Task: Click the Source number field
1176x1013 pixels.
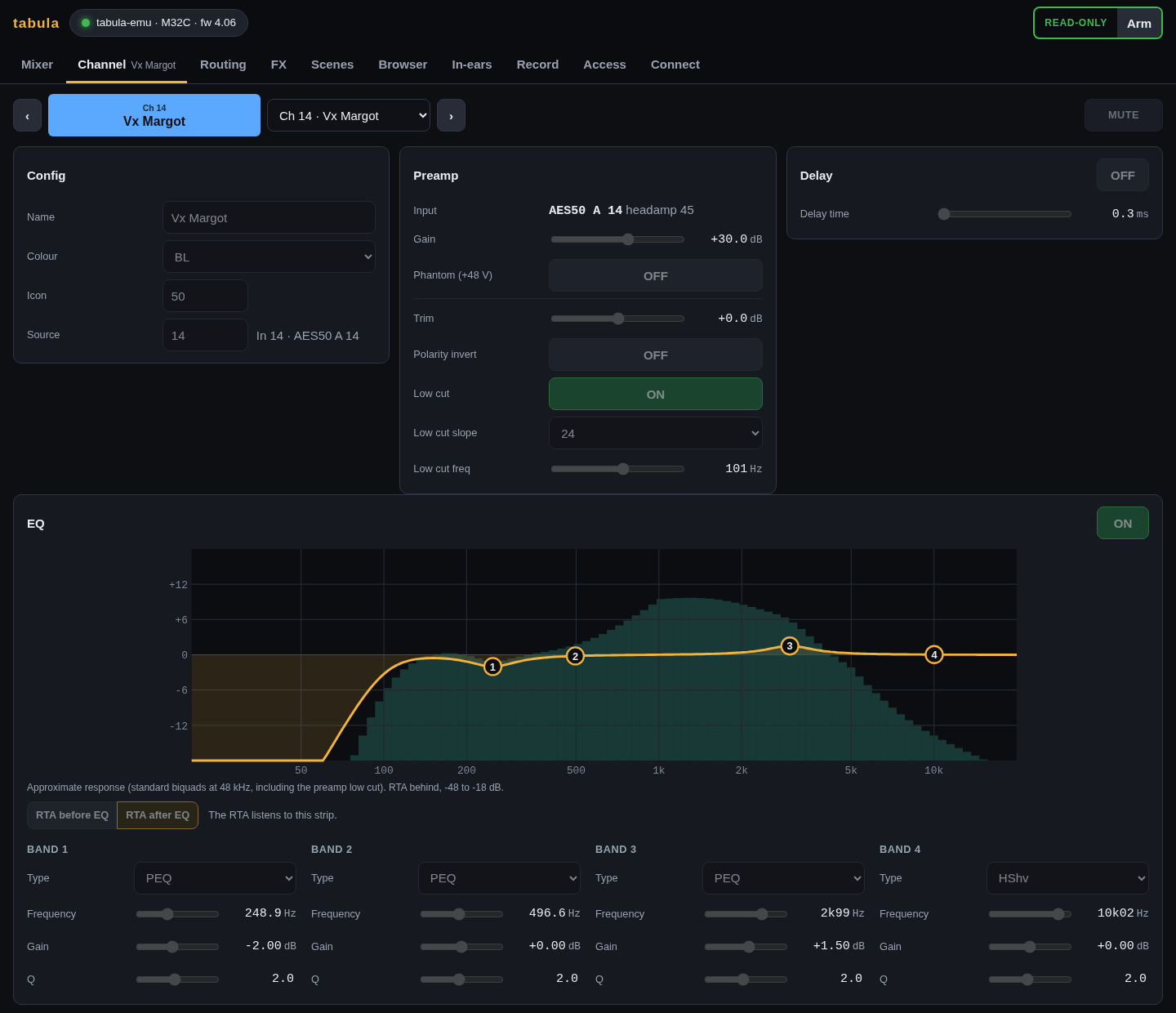Action: point(205,335)
